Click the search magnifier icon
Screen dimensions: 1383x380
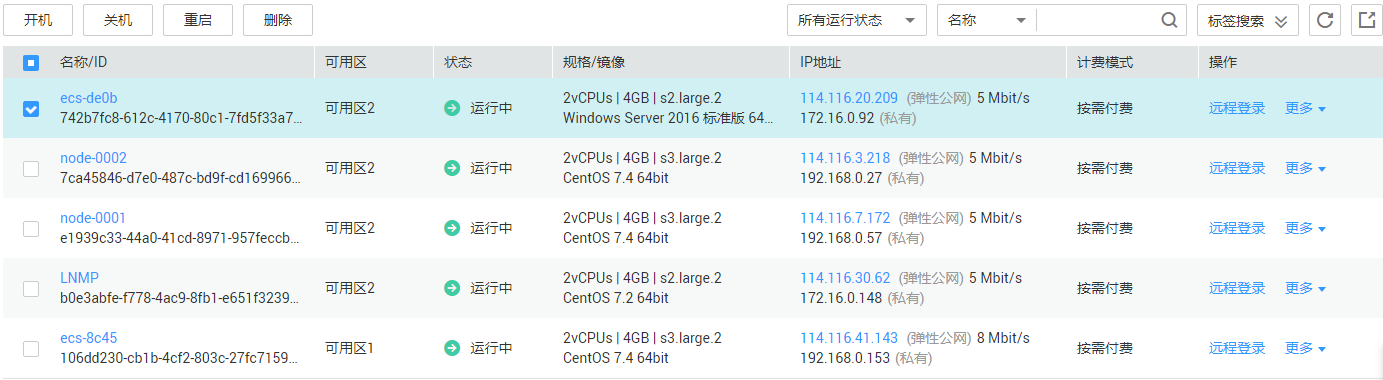[1169, 20]
